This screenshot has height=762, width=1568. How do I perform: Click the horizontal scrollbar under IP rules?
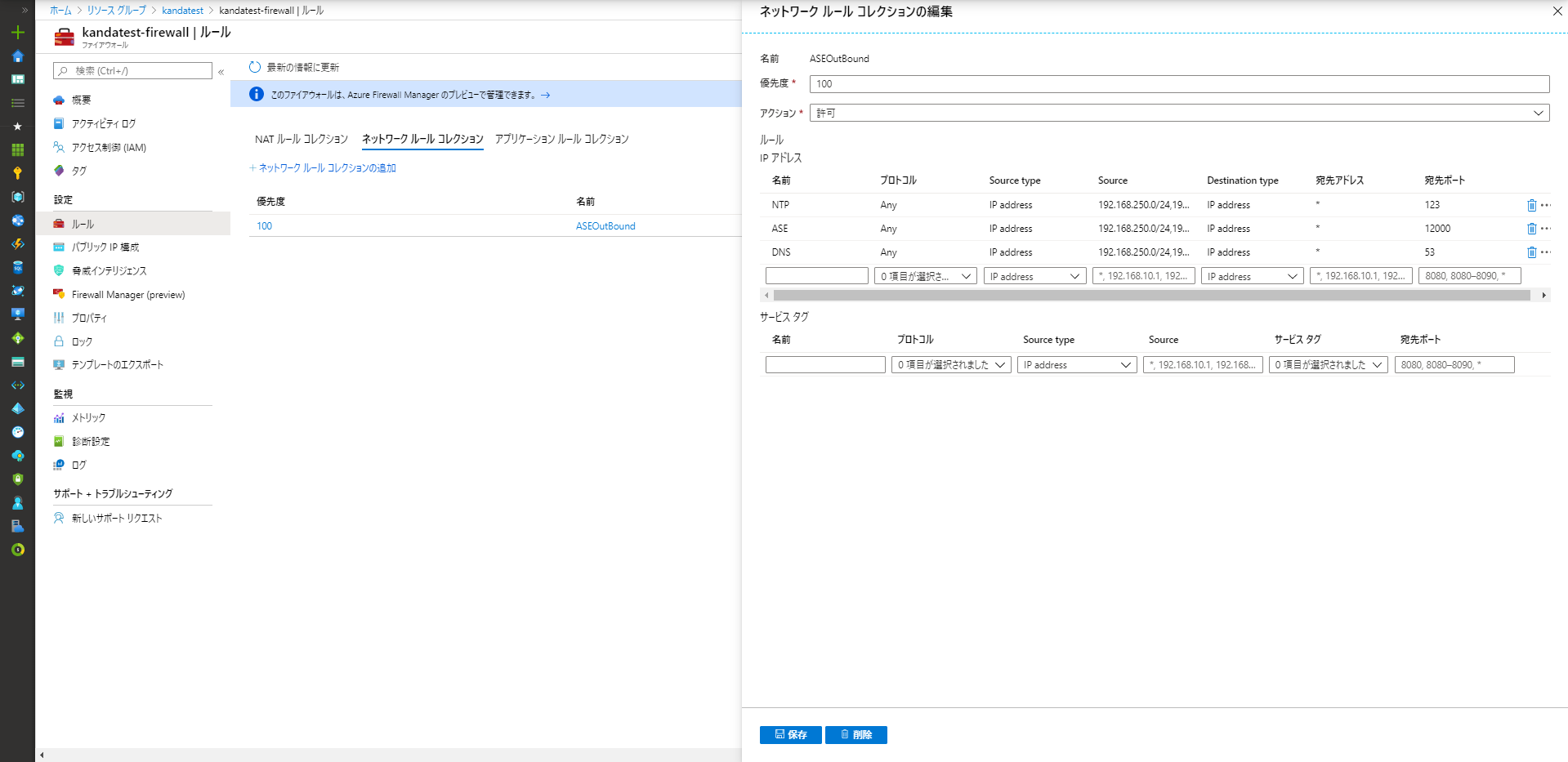1150,296
